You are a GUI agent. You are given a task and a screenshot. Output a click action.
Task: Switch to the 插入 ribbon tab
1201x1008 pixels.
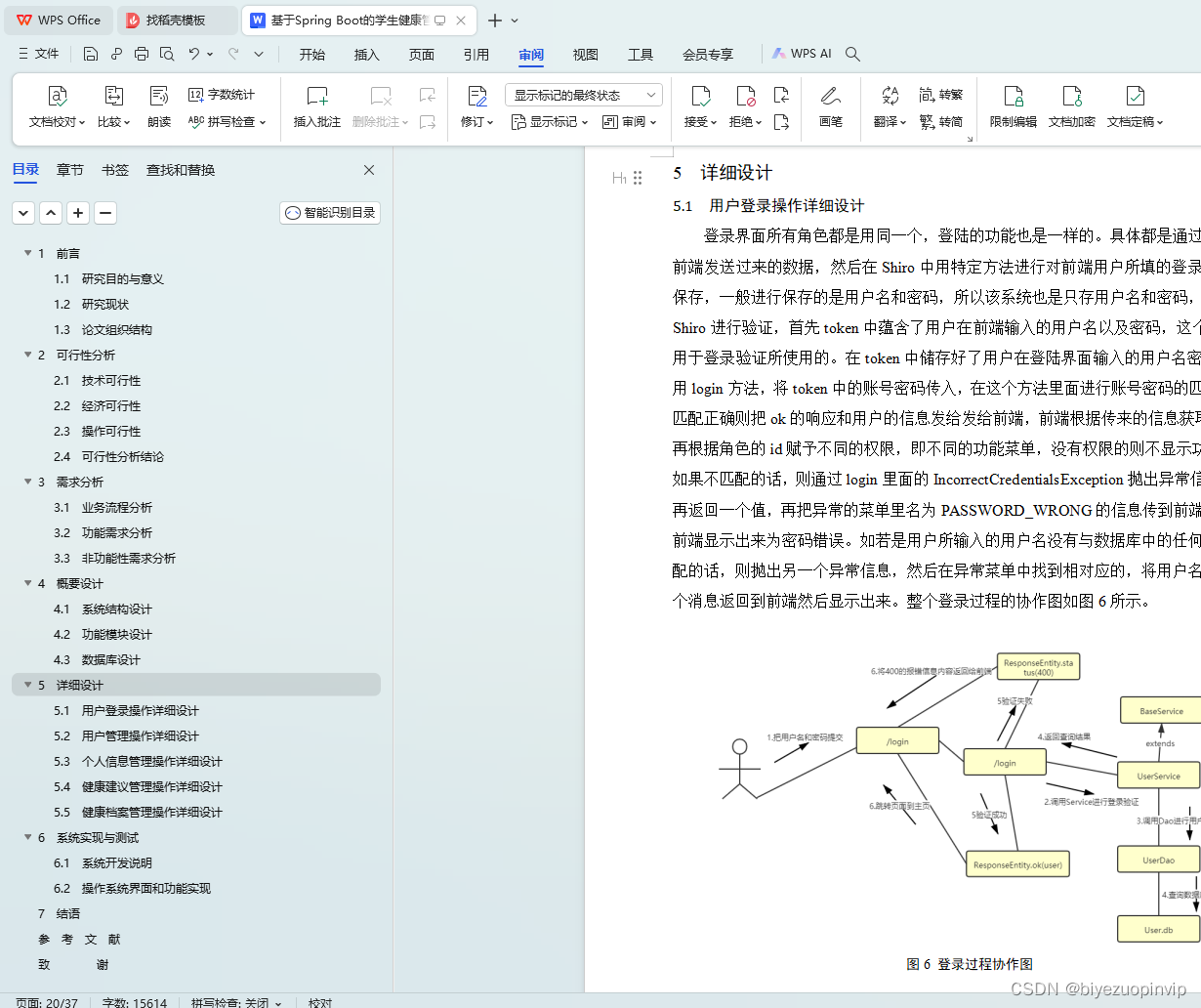367,55
